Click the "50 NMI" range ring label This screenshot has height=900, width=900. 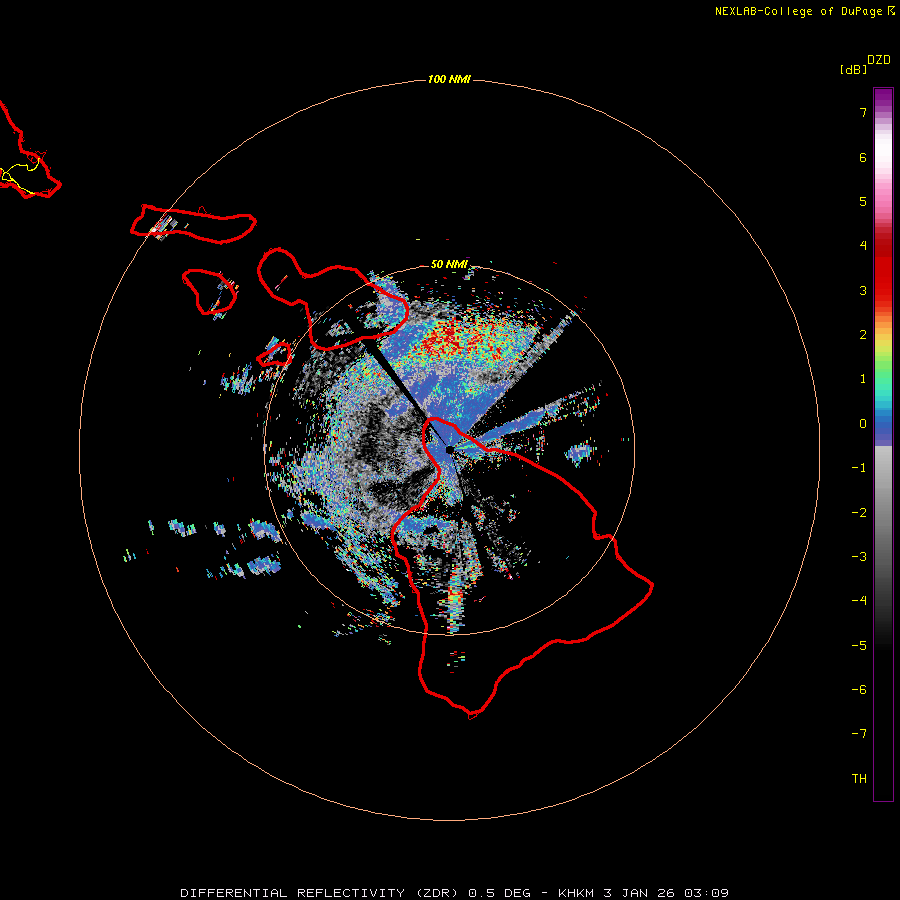(x=449, y=264)
